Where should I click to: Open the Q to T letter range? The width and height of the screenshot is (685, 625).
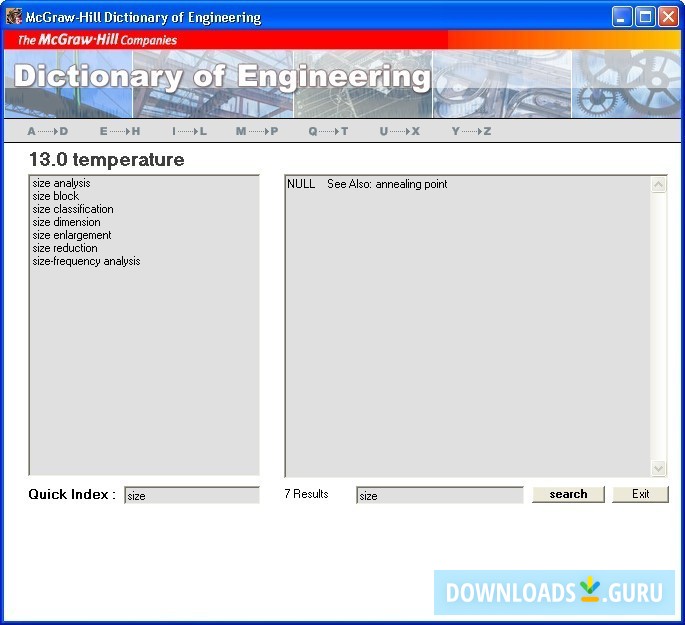click(328, 131)
